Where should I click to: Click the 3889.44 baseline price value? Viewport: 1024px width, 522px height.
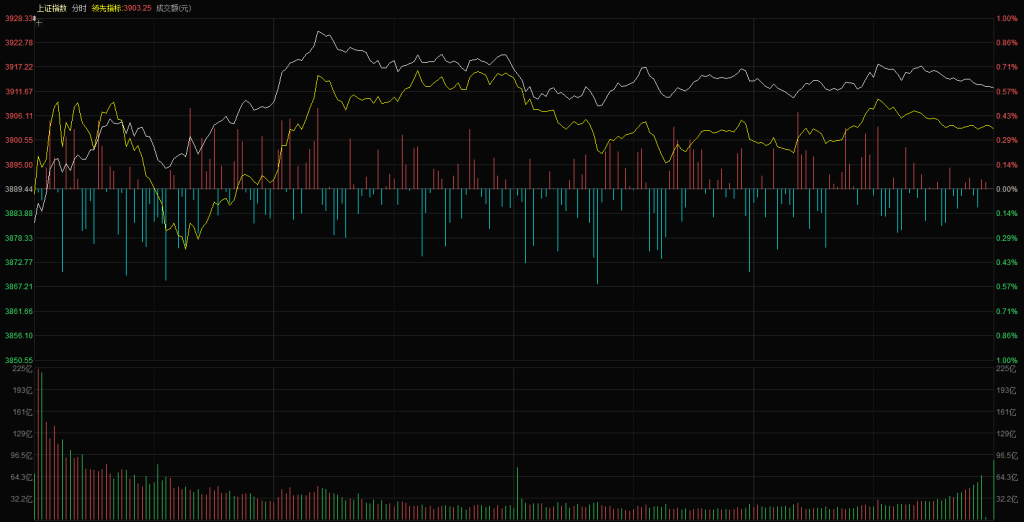tap(18, 189)
